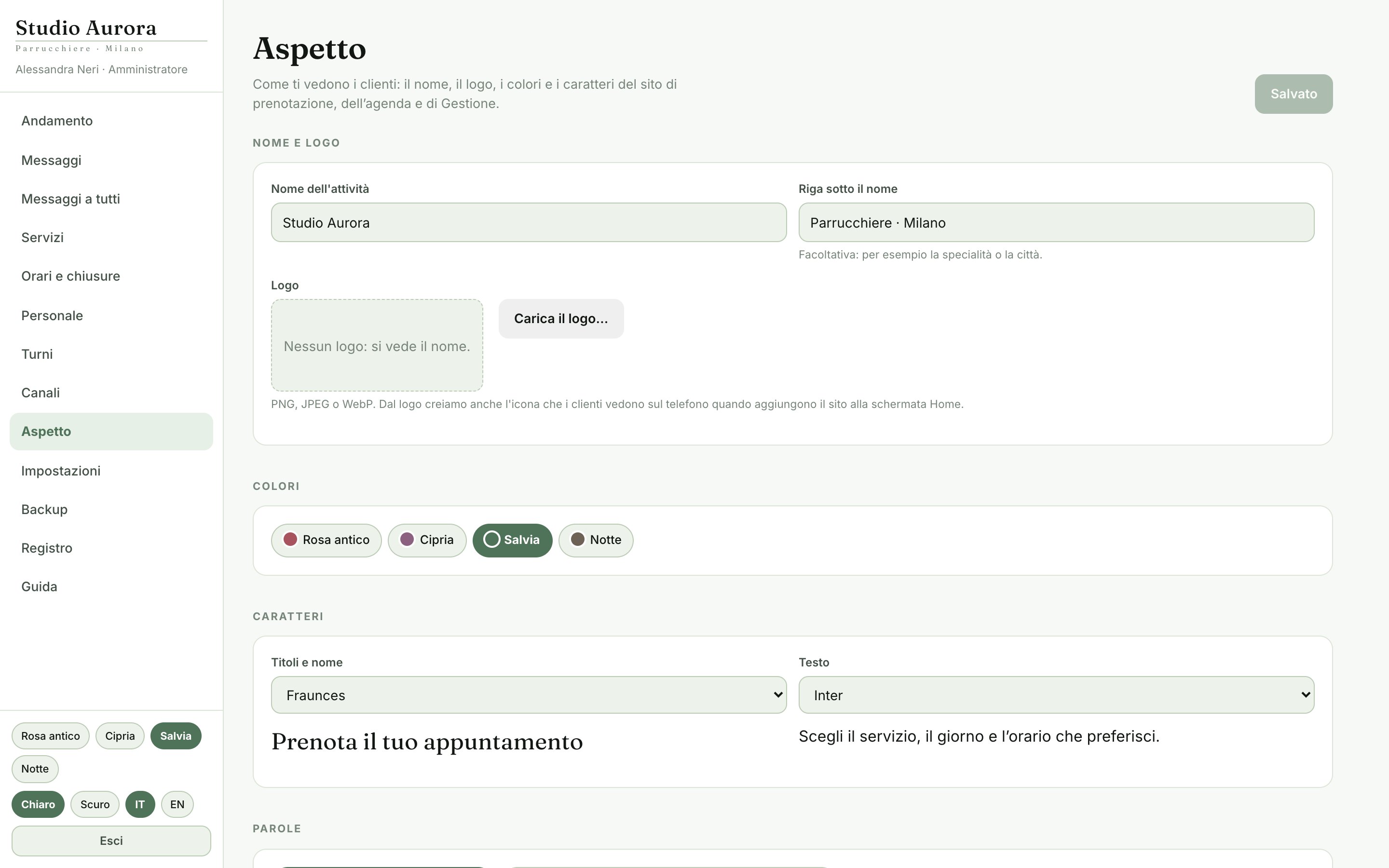The image size is (1389, 868).
Task: Select sidebar Rosa antico theme pill
Action: (51, 736)
